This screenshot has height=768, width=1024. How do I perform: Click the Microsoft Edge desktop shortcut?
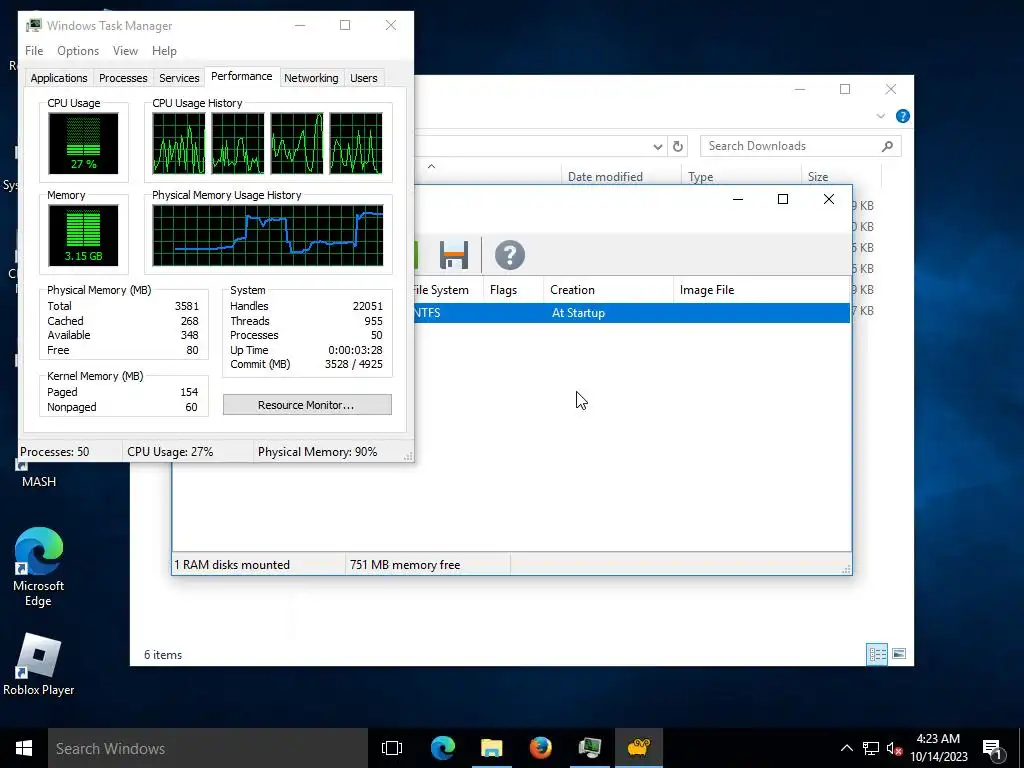(x=39, y=568)
